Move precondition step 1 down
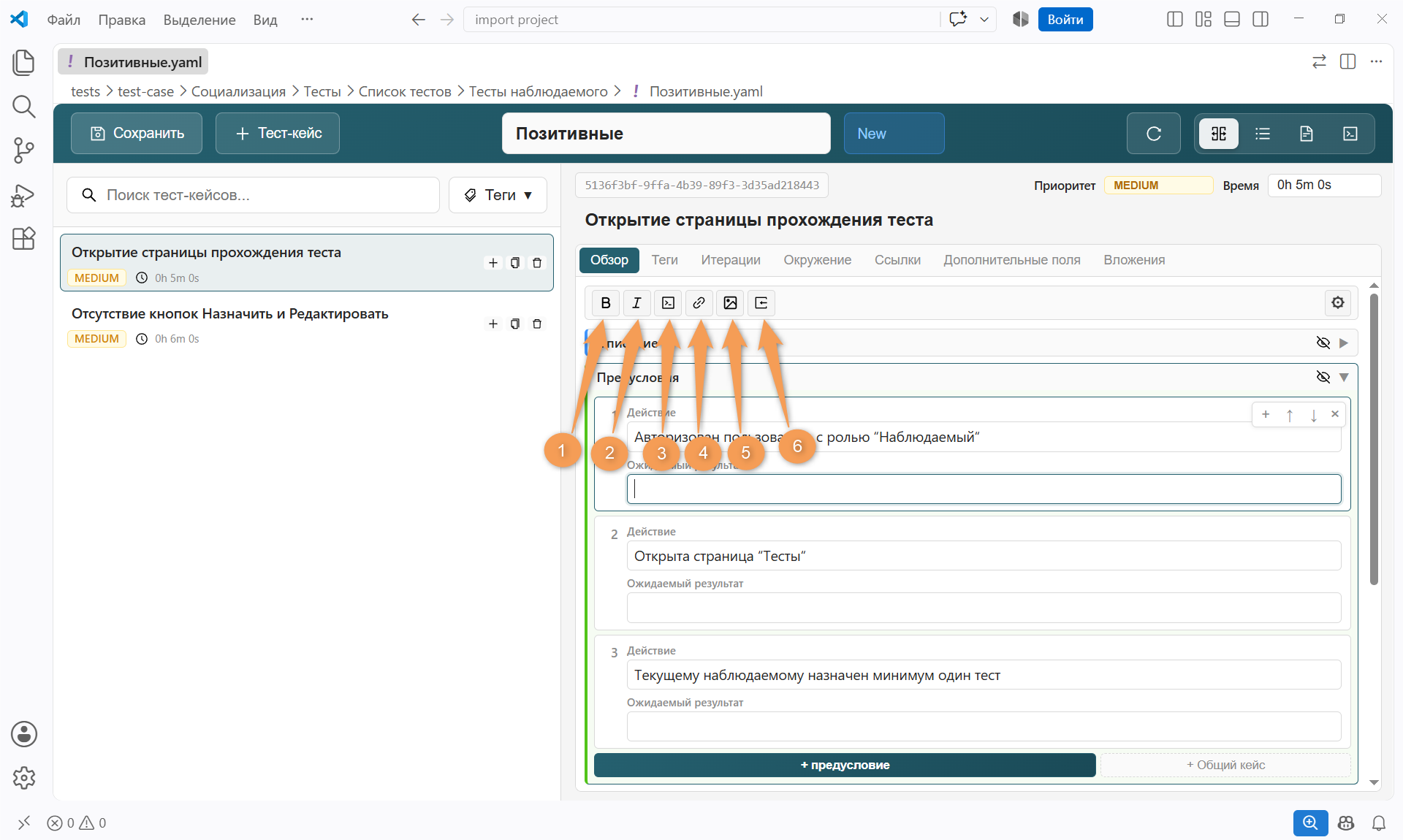The width and height of the screenshot is (1403, 840). tap(1313, 415)
